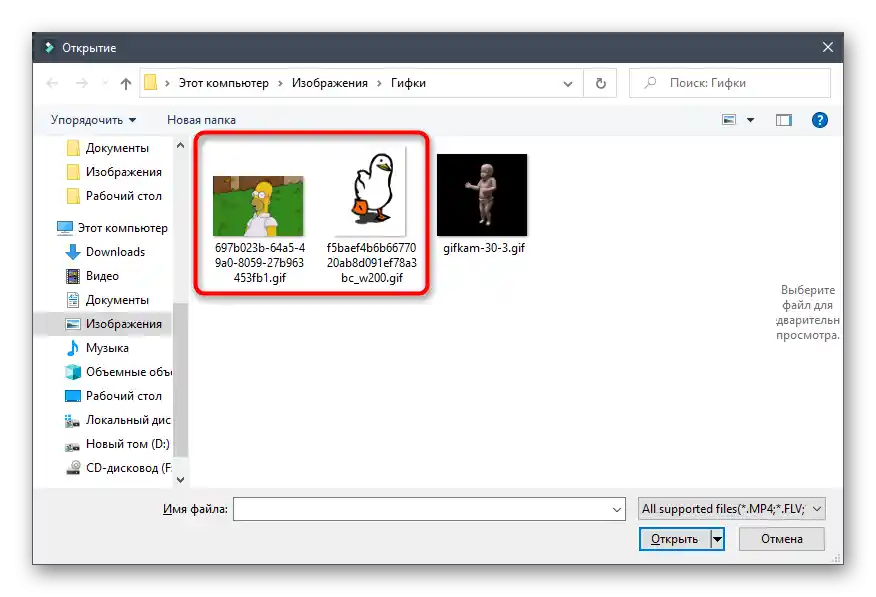876x597 pixels.
Task: Click file name f5baef4b6b6677020ab8d091ef78a3bc_w200.gif
Action: coord(372,262)
